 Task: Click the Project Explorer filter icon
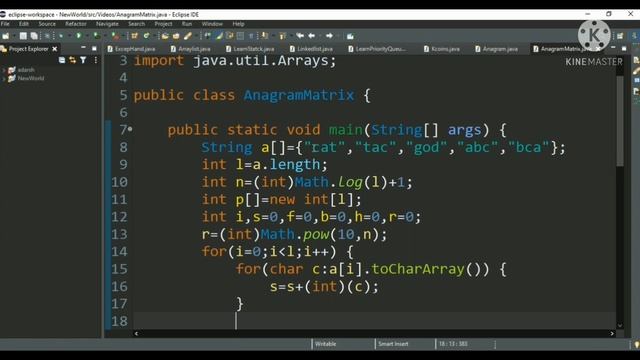pos(83,60)
